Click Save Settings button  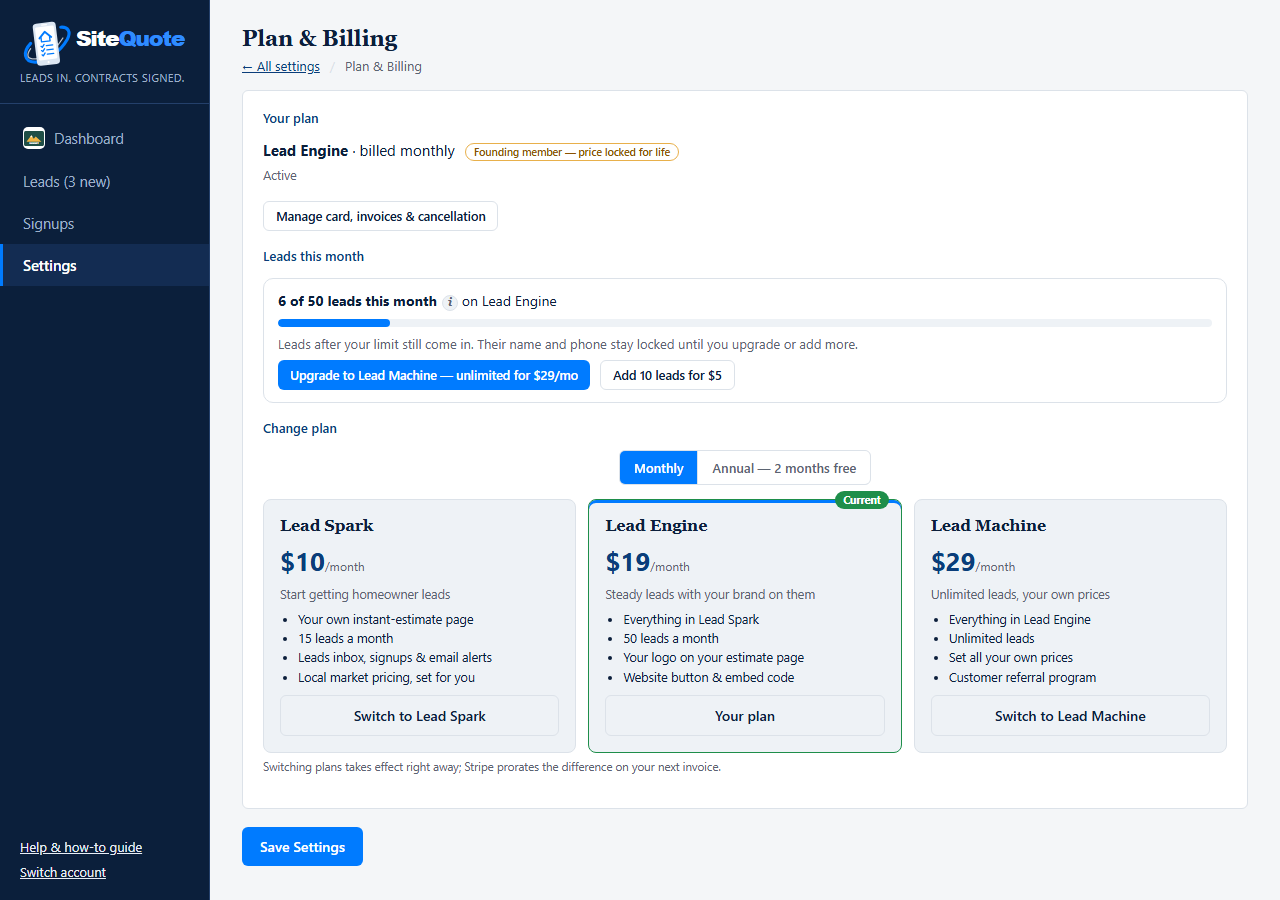[x=302, y=847]
